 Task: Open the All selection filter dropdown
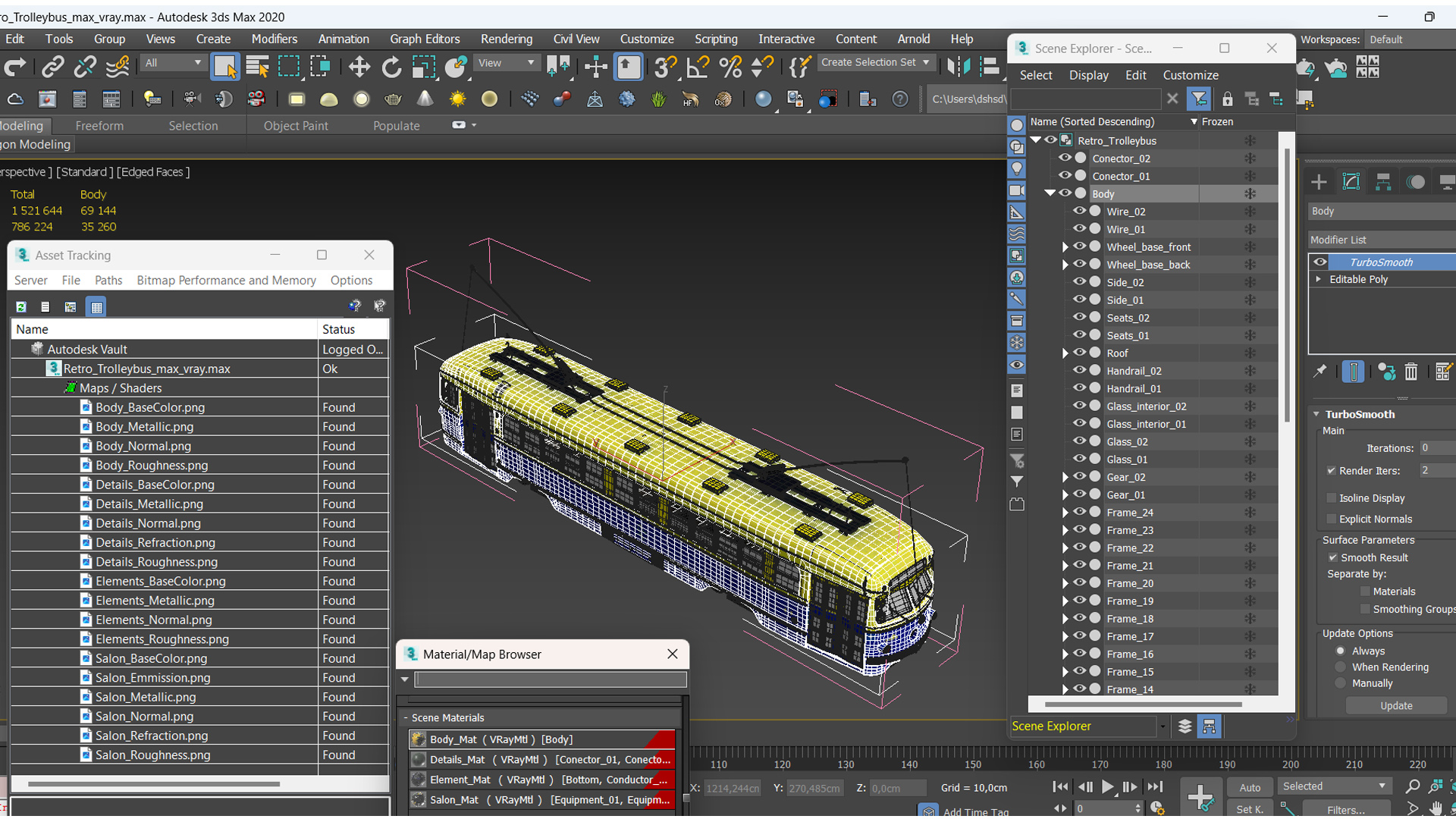[x=172, y=63]
